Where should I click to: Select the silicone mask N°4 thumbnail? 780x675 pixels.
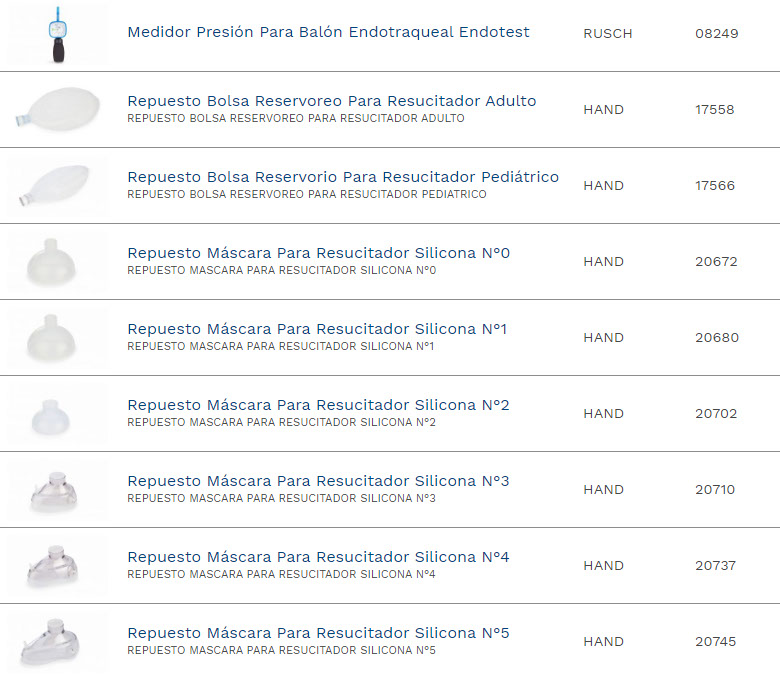[56, 565]
